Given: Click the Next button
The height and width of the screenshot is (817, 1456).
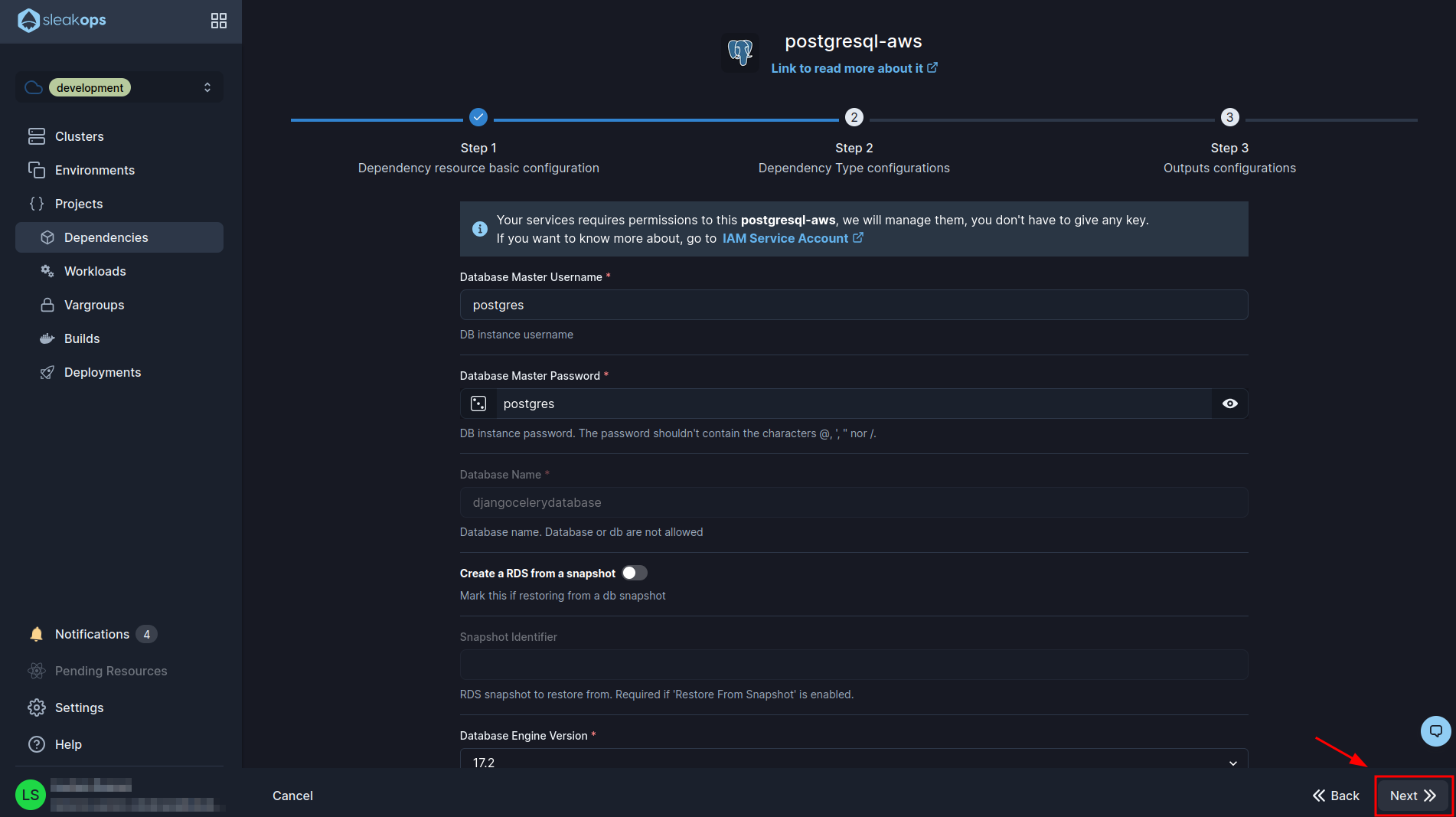Looking at the screenshot, I should (1413, 796).
